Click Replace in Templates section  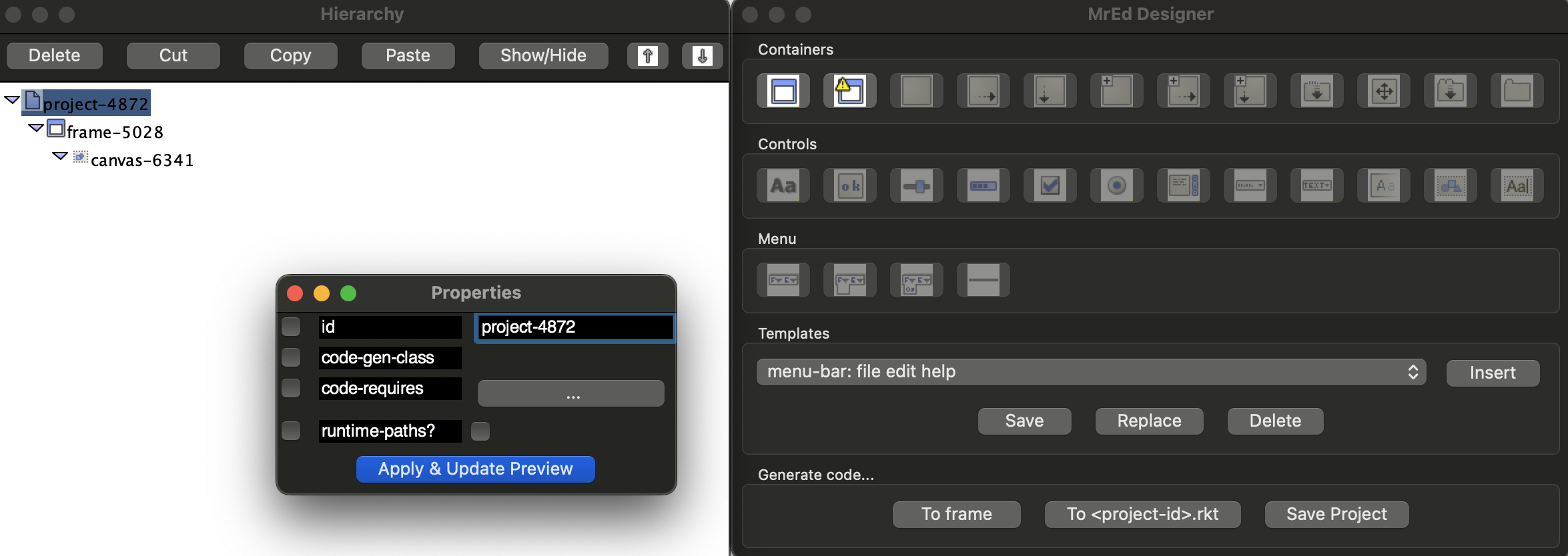[x=1150, y=421]
